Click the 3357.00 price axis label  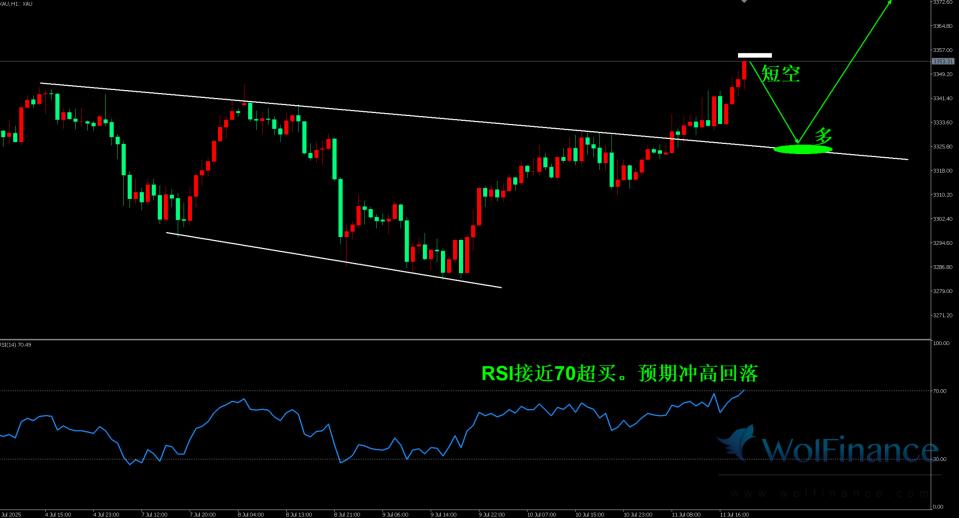944,50
